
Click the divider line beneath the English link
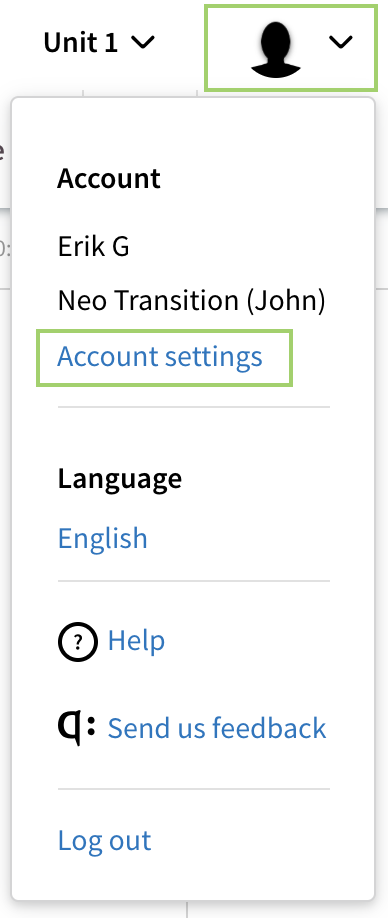coord(194,581)
